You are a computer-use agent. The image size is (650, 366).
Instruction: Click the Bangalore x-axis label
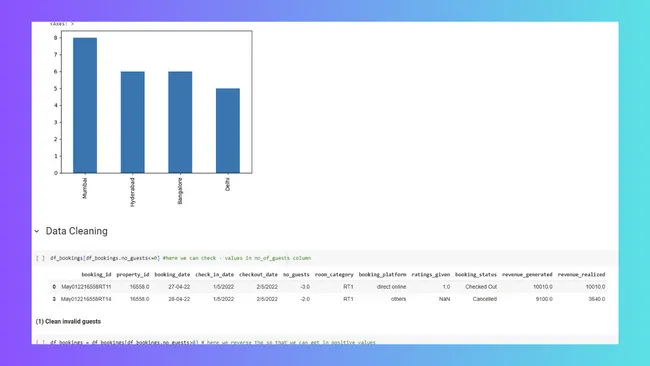(x=180, y=191)
